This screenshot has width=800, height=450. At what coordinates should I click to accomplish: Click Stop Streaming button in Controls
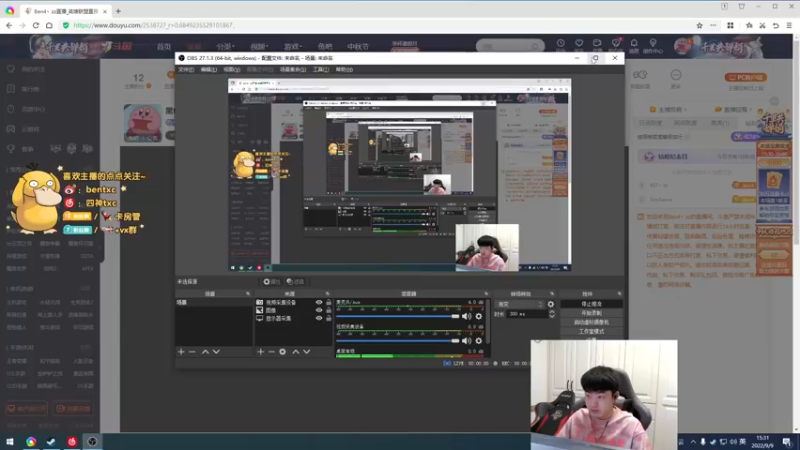click(591, 304)
